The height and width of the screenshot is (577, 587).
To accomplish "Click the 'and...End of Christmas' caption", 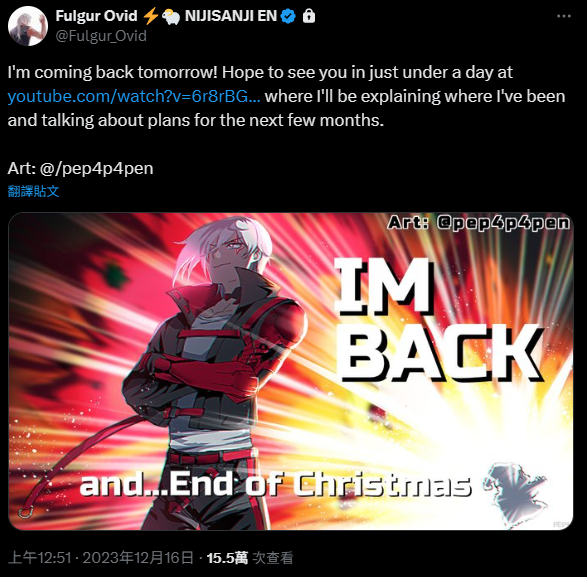I will pyautogui.click(x=275, y=483).
